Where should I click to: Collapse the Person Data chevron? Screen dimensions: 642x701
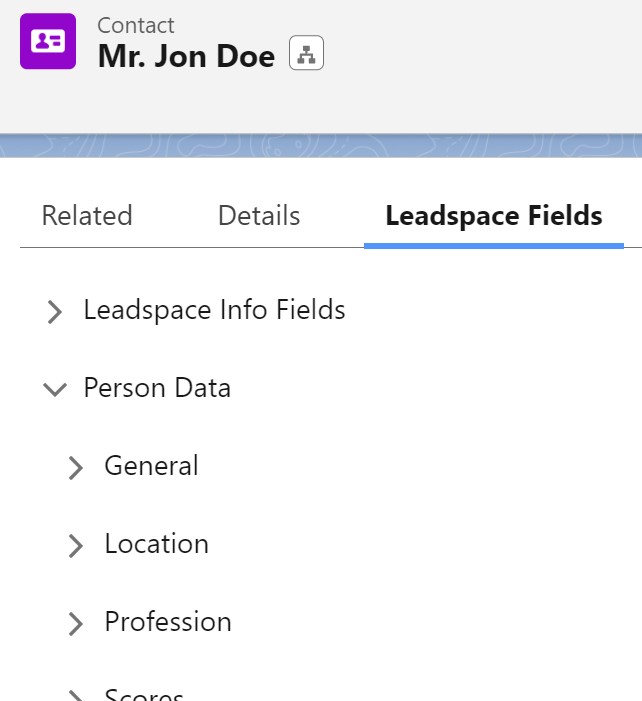55,389
